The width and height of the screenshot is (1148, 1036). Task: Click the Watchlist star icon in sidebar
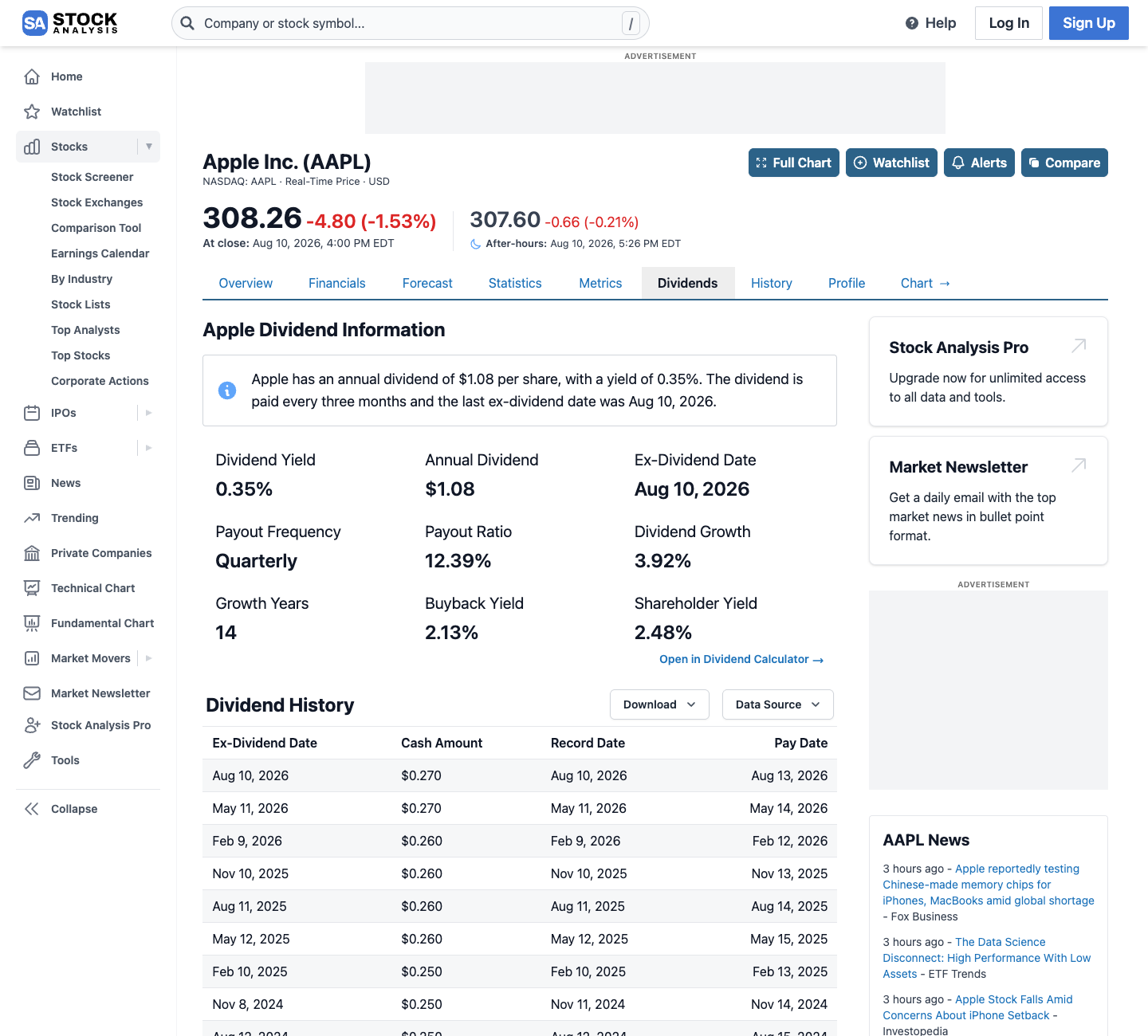point(32,112)
